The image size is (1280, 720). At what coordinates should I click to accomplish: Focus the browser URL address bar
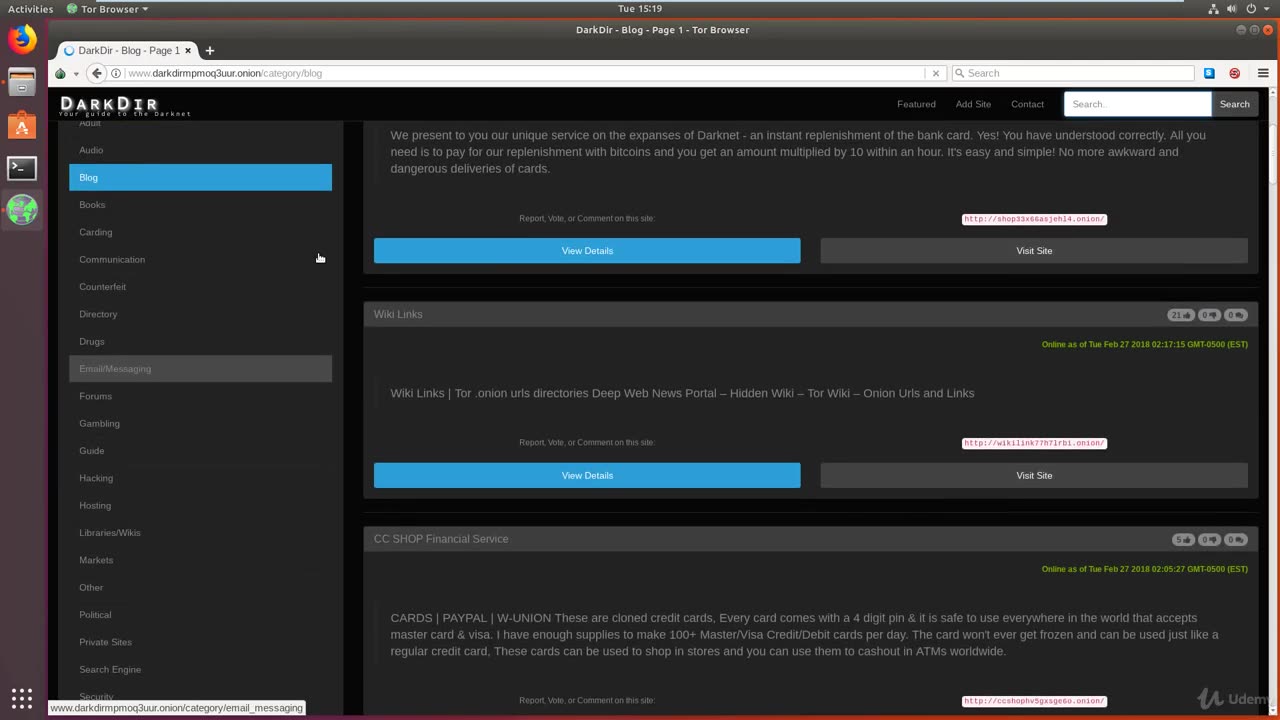pos(525,73)
